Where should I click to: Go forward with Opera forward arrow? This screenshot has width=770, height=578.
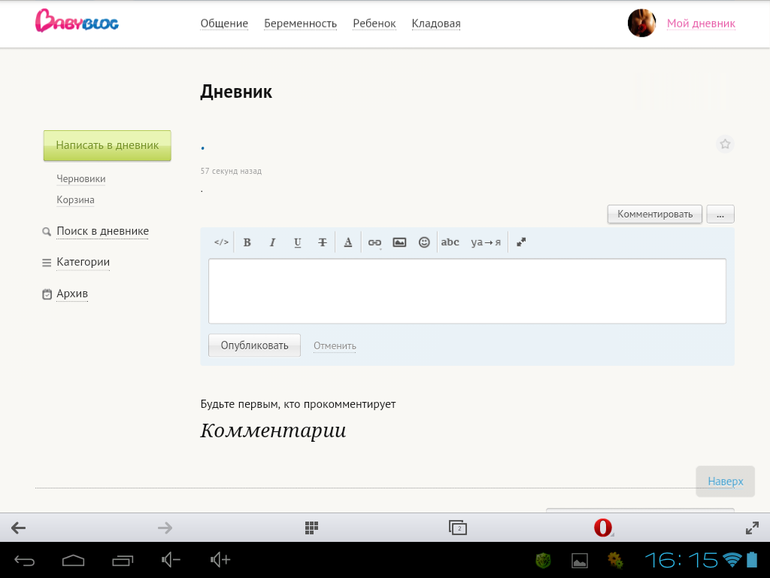tap(165, 528)
